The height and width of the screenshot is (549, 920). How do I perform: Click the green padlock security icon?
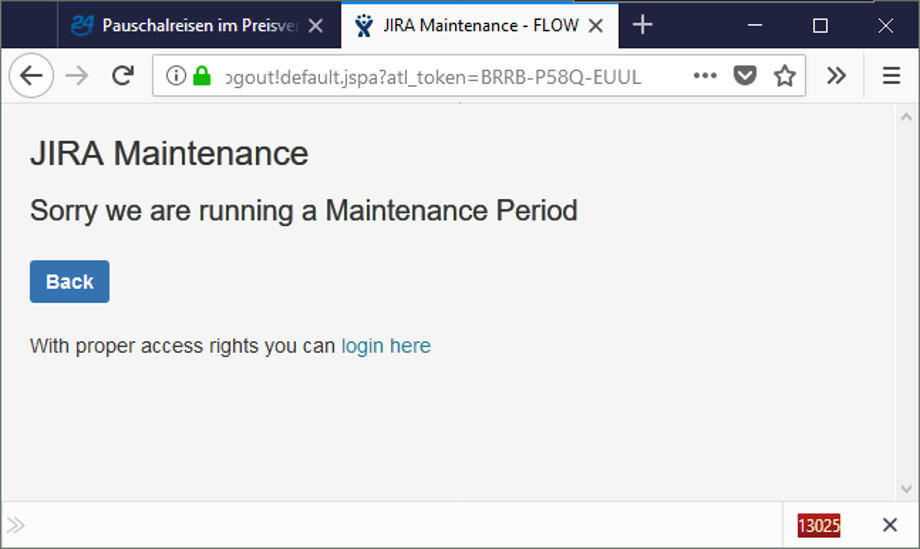[202, 76]
